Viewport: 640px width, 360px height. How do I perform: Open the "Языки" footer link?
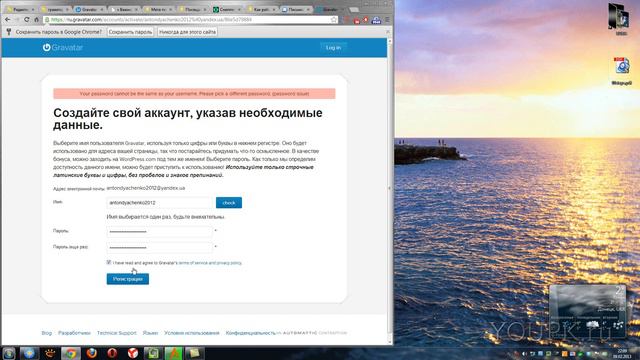coord(150,333)
